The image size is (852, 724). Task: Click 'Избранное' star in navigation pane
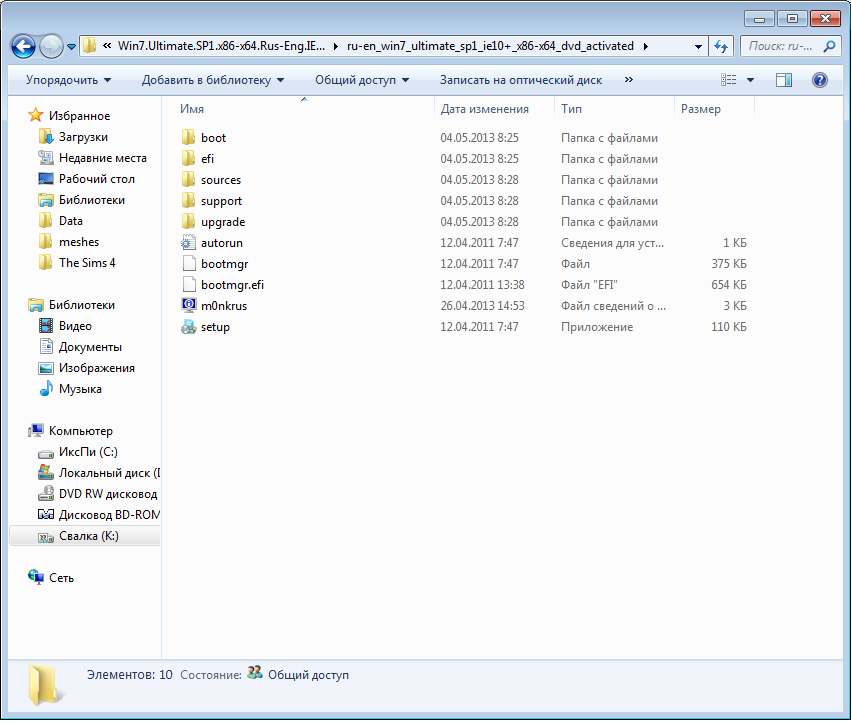[x=36, y=115]
